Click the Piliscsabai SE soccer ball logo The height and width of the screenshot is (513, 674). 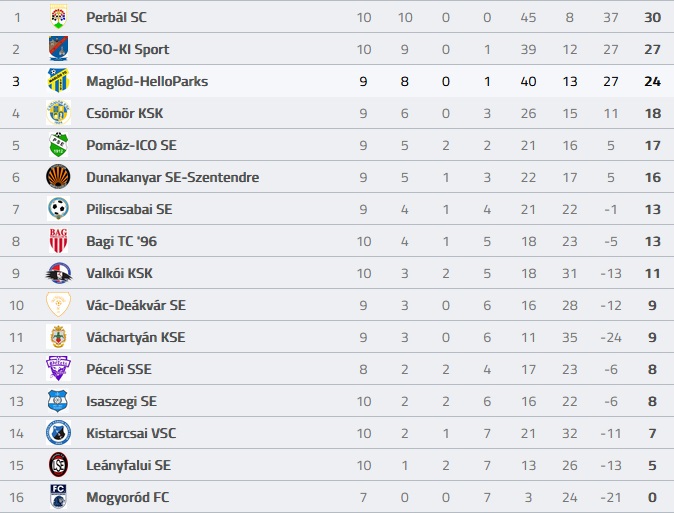(x=58, y=209)
